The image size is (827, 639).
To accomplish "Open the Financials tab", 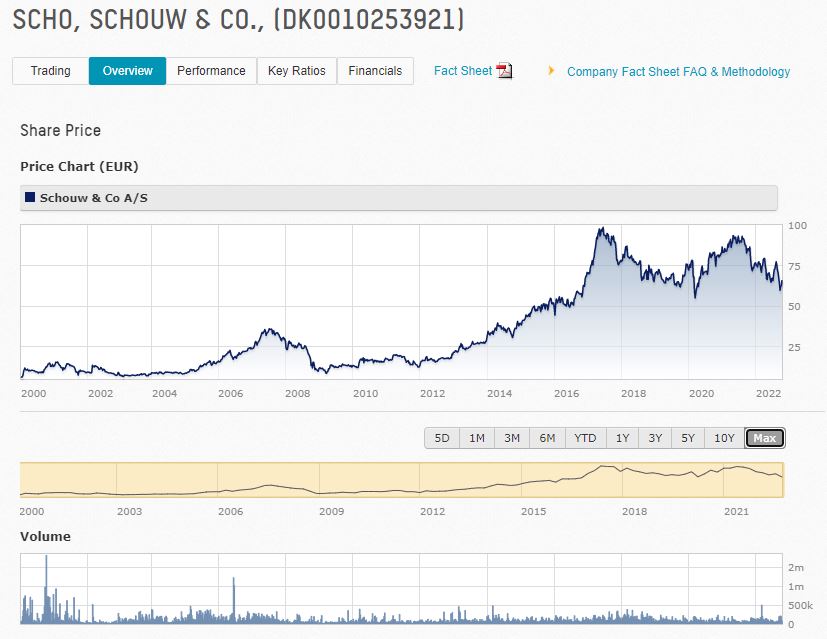I will coord(375,71).
